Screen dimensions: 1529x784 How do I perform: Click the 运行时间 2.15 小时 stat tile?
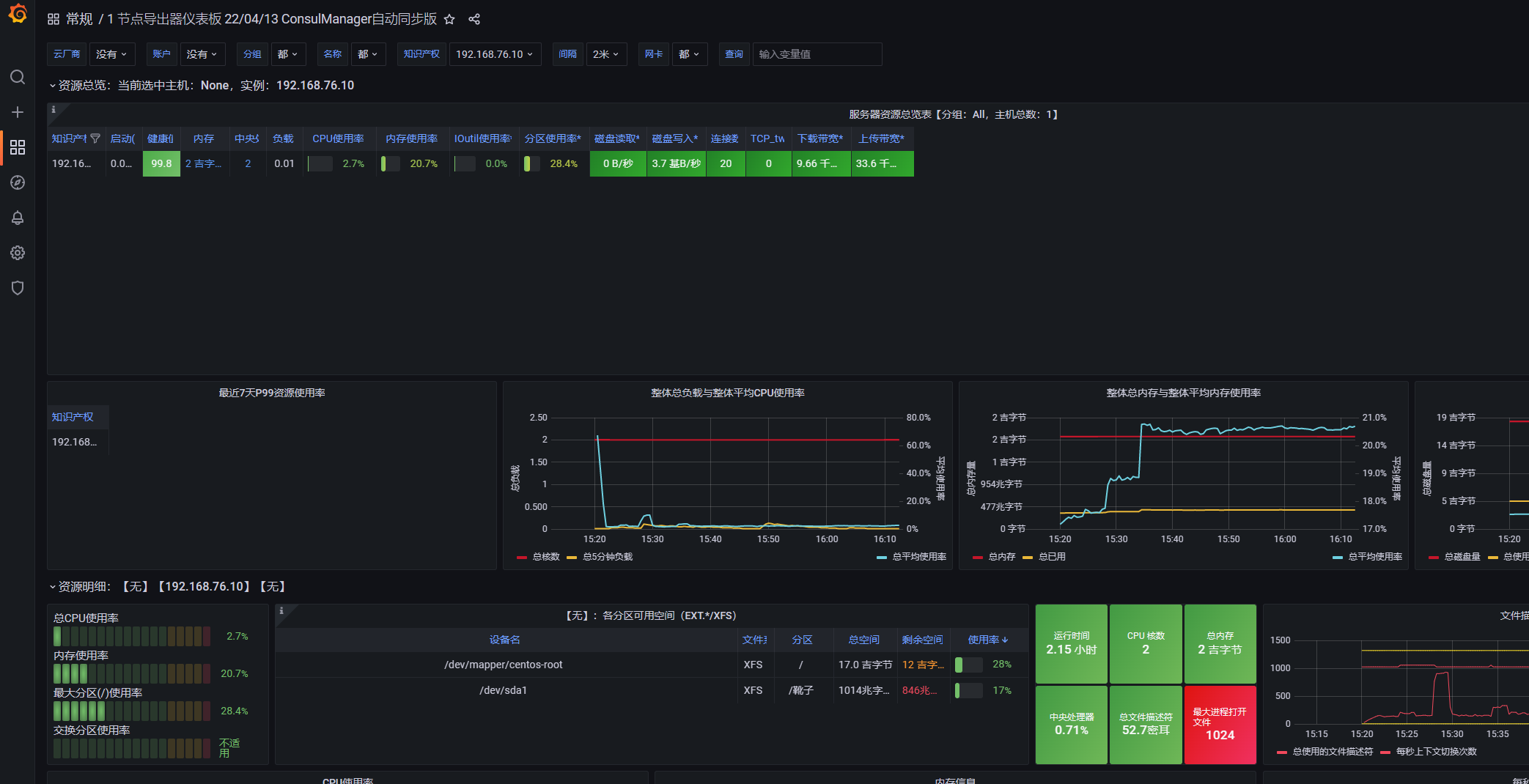pos(1072,643)
